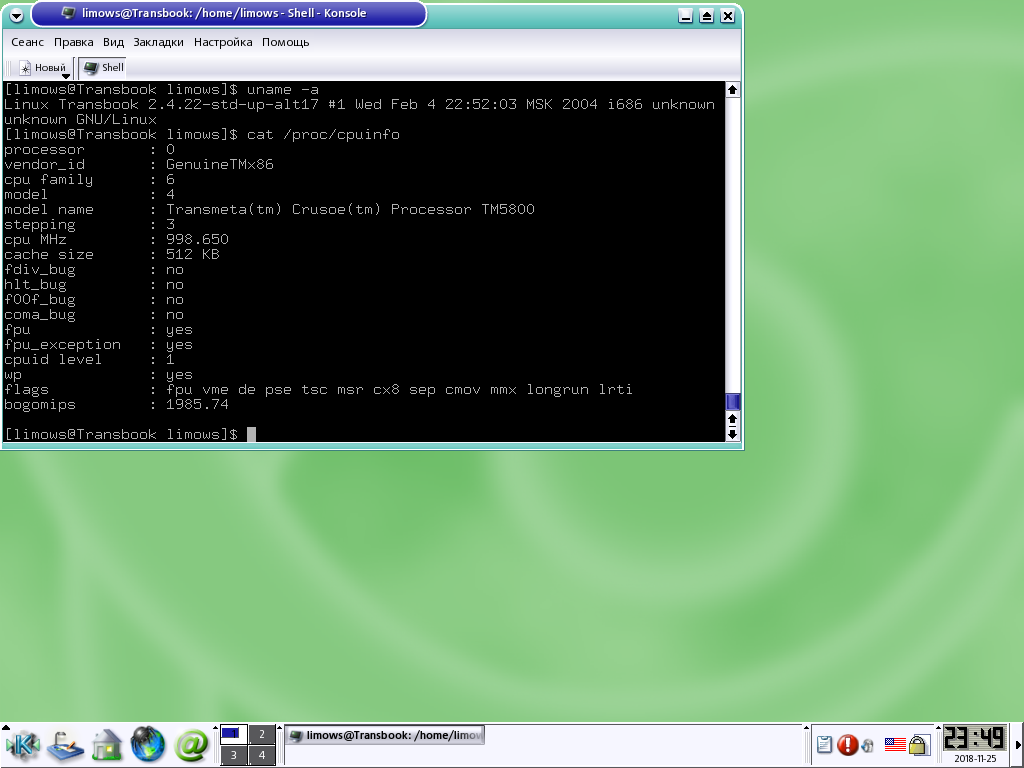Click the limows@Transbook taskbar entry
This screenshot has height=768, width=1024.
pos(385,735)
